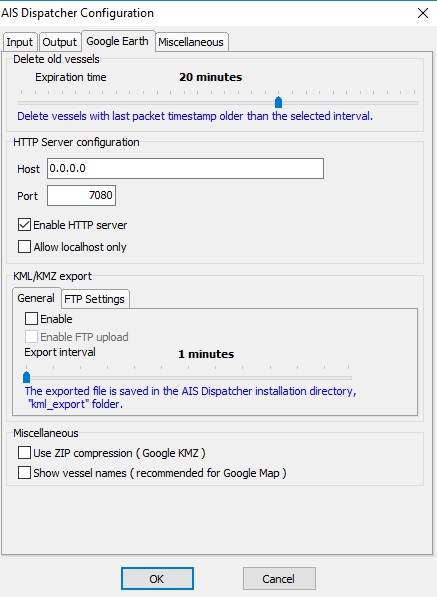Confirm settings with the OK button
This screenshot has width=437, height=597.
(157, 579)
